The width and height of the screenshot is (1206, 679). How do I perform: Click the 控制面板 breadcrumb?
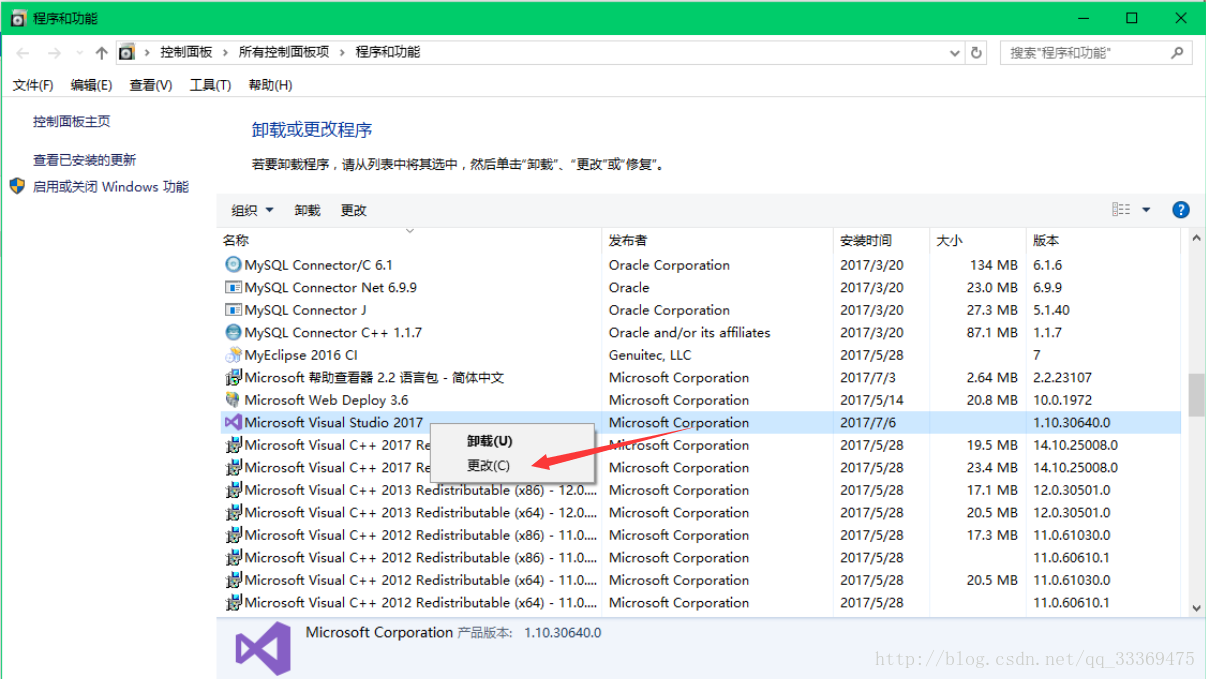pyautogui.click(x=186, y=52)
